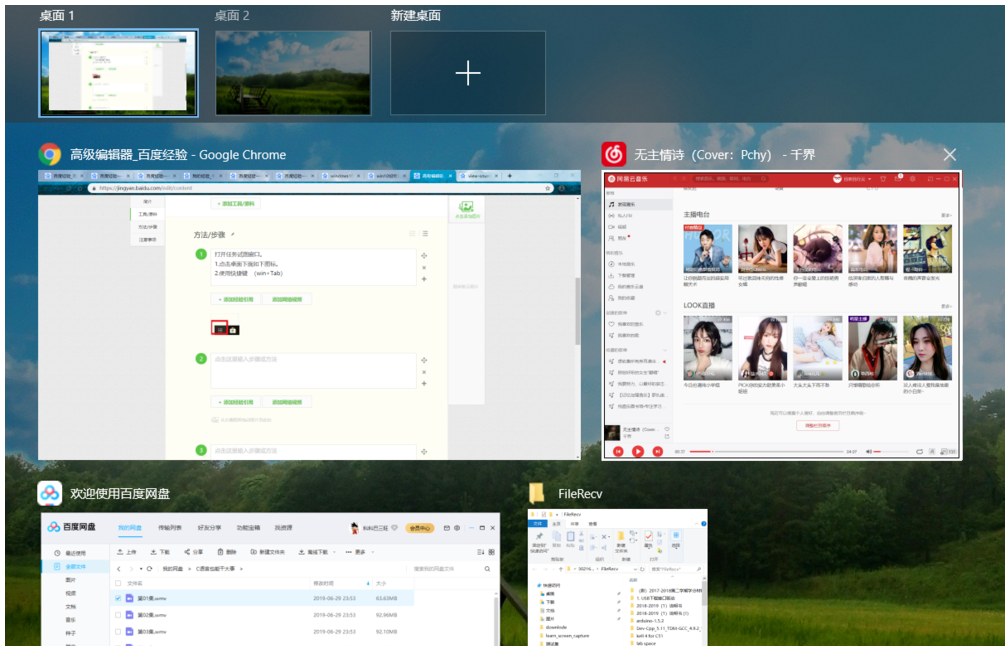This screenshot has width=1006, height=646.
Task: Close the NetEase music window in Task View
Action: [950, 155]
